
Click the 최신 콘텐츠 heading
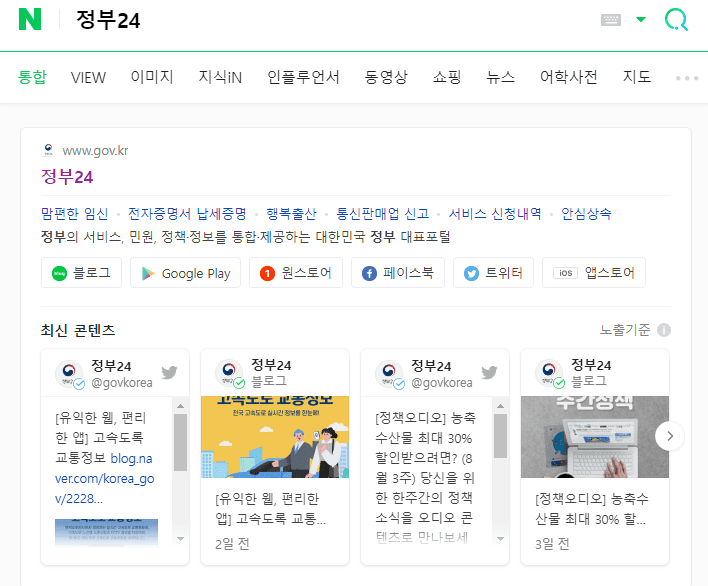point(78,330)
